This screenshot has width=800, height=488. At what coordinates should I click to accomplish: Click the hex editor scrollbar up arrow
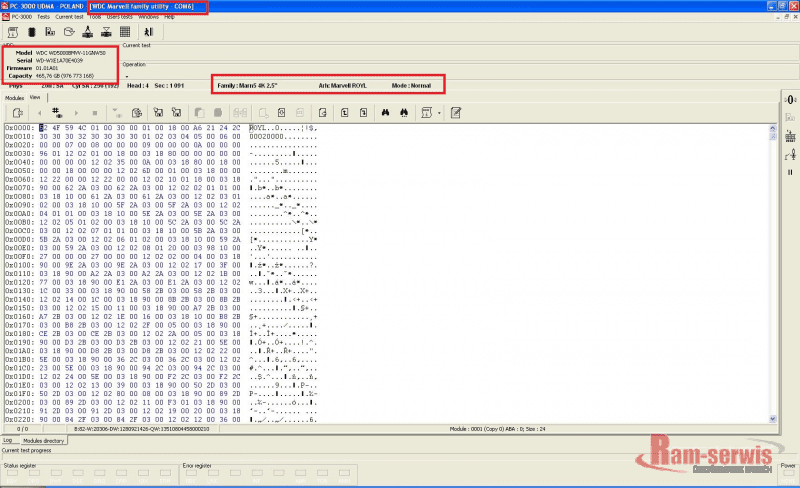(x=774, y=127)
